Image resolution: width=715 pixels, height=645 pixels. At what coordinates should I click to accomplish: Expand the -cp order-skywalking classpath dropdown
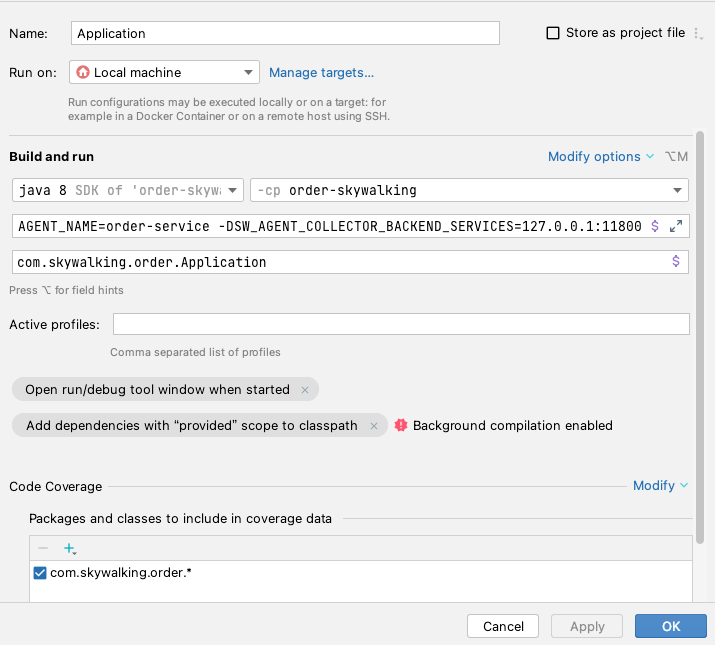(469, 190)
